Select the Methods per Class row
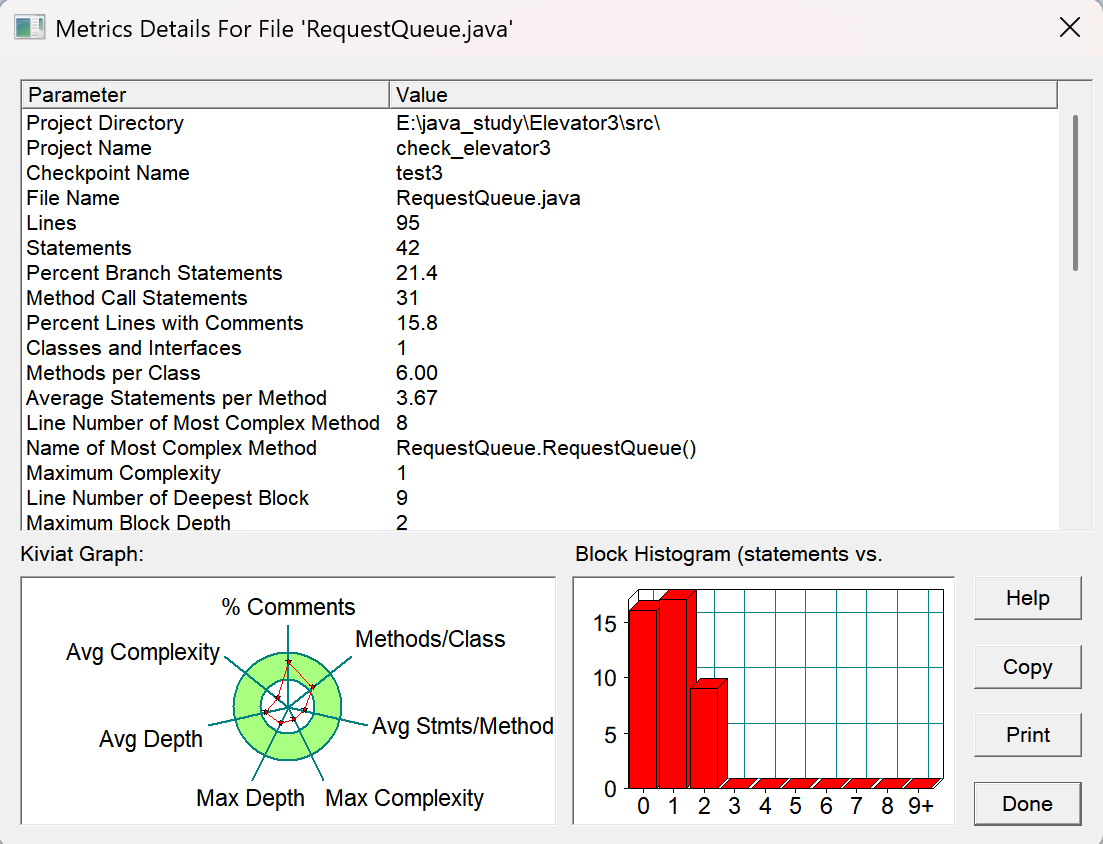This screenshot has height=844, width=1103. tap(540, 373)
